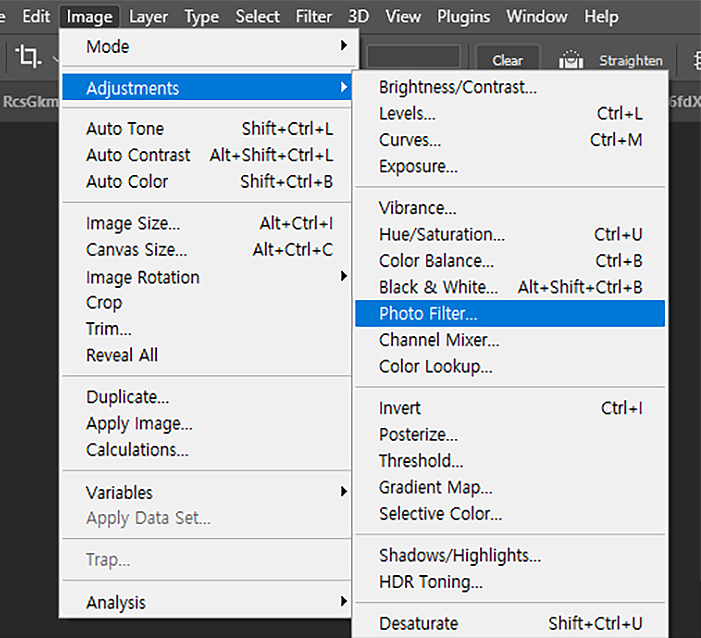The image size is (701, 638).
Task: Open the Window menu
Action: click(537, 17)
